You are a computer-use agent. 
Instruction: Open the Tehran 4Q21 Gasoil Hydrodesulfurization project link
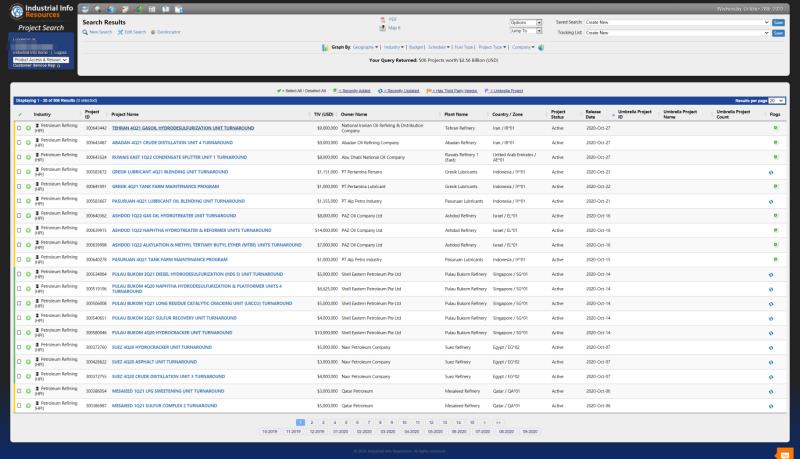(x=183, y=128)
